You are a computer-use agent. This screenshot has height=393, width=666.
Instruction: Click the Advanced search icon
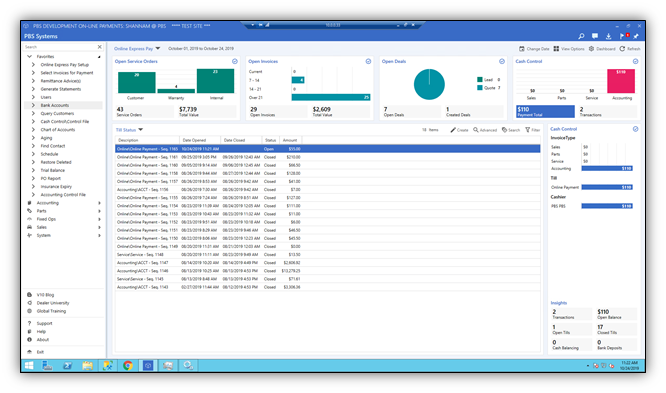coord(476,130)
